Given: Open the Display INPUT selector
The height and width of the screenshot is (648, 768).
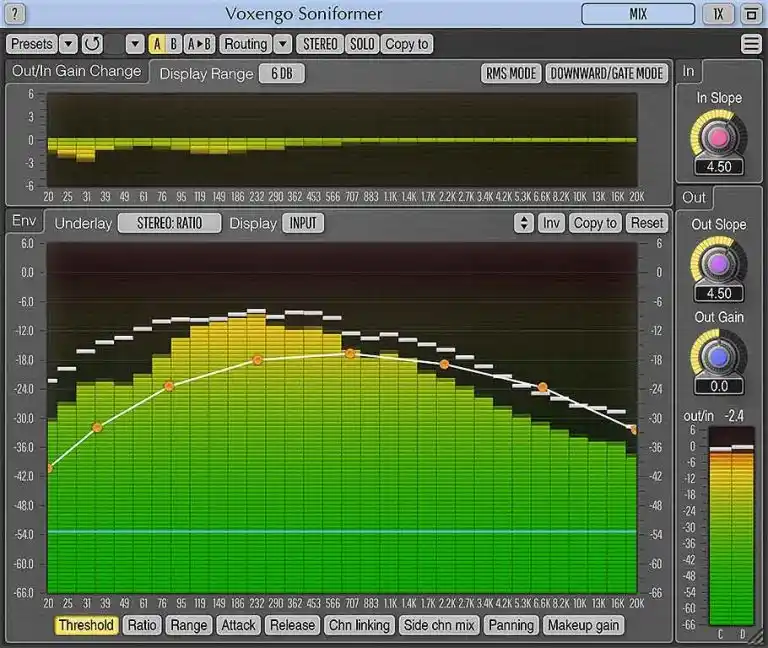Looking at the screenshot, I should pyautogui.click(x=303, y=223).
